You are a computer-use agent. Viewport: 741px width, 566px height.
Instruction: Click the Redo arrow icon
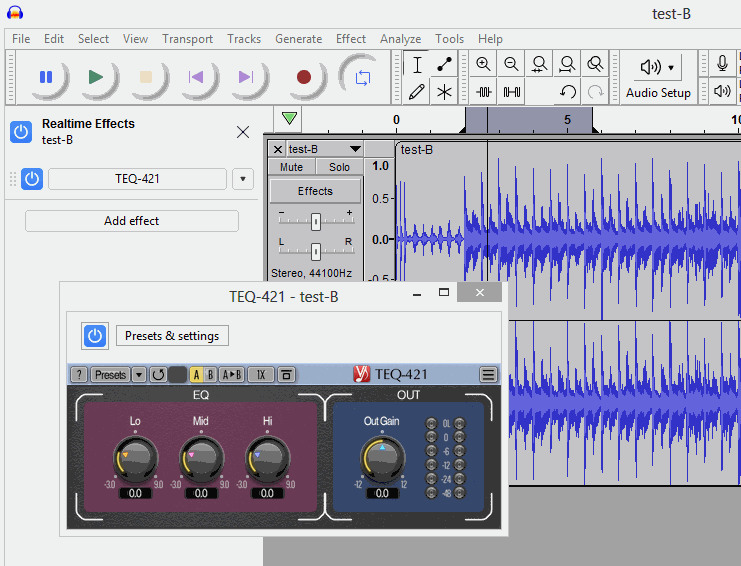(595, 92)
